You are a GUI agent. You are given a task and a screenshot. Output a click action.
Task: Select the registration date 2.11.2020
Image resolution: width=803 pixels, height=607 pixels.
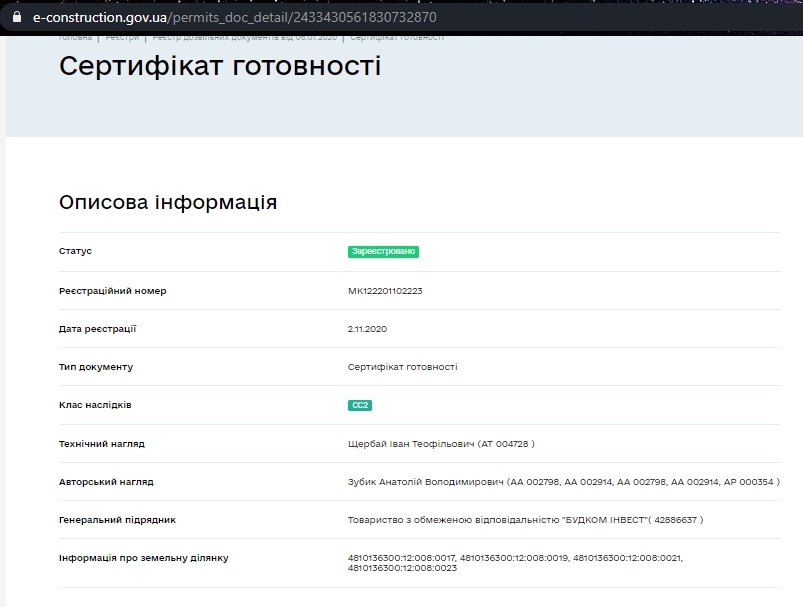pyautogui.click(x=367, y=329)
